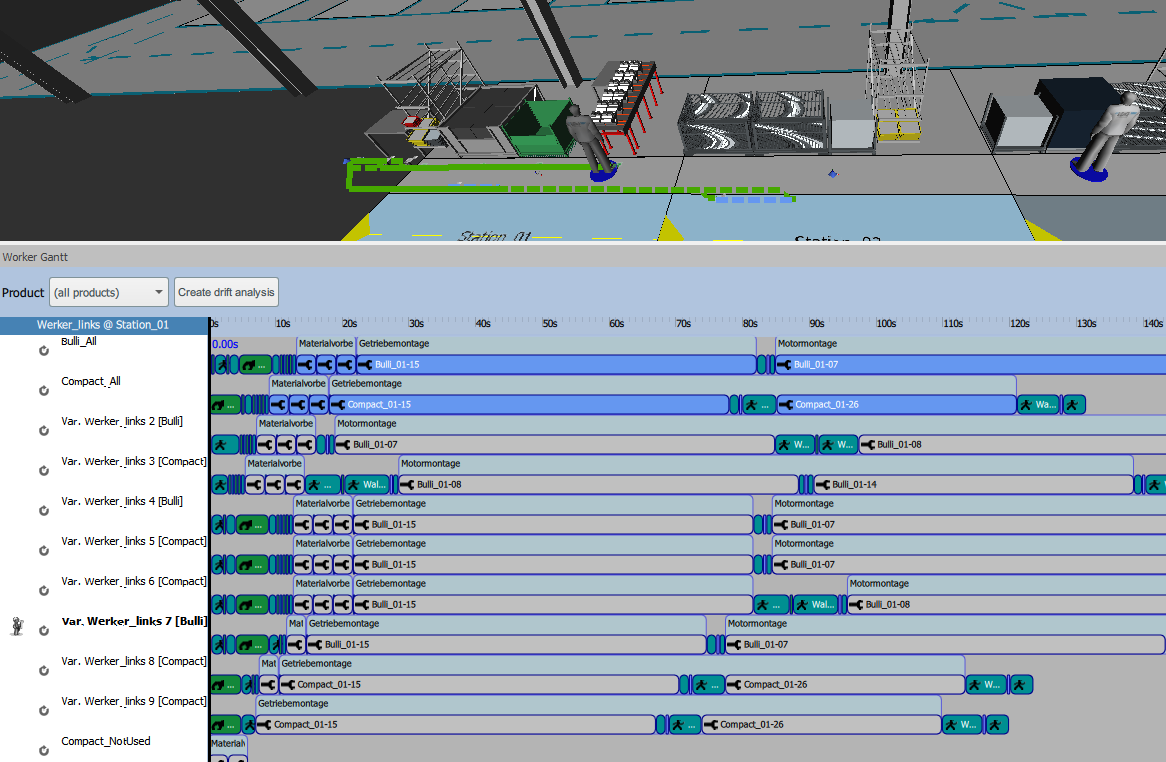Click the Motormontage group label in the Bulli_All row

point(806,344)
